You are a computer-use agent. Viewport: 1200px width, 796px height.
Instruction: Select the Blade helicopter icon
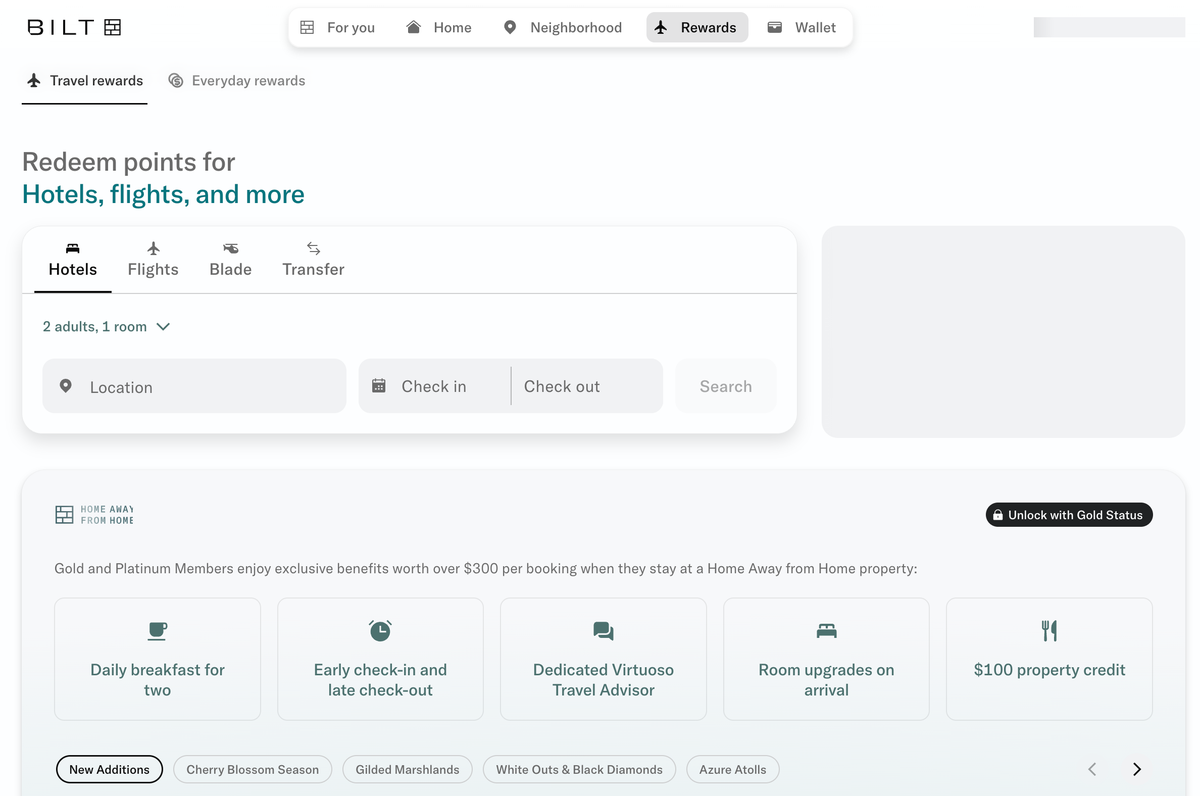coord(230,249)
